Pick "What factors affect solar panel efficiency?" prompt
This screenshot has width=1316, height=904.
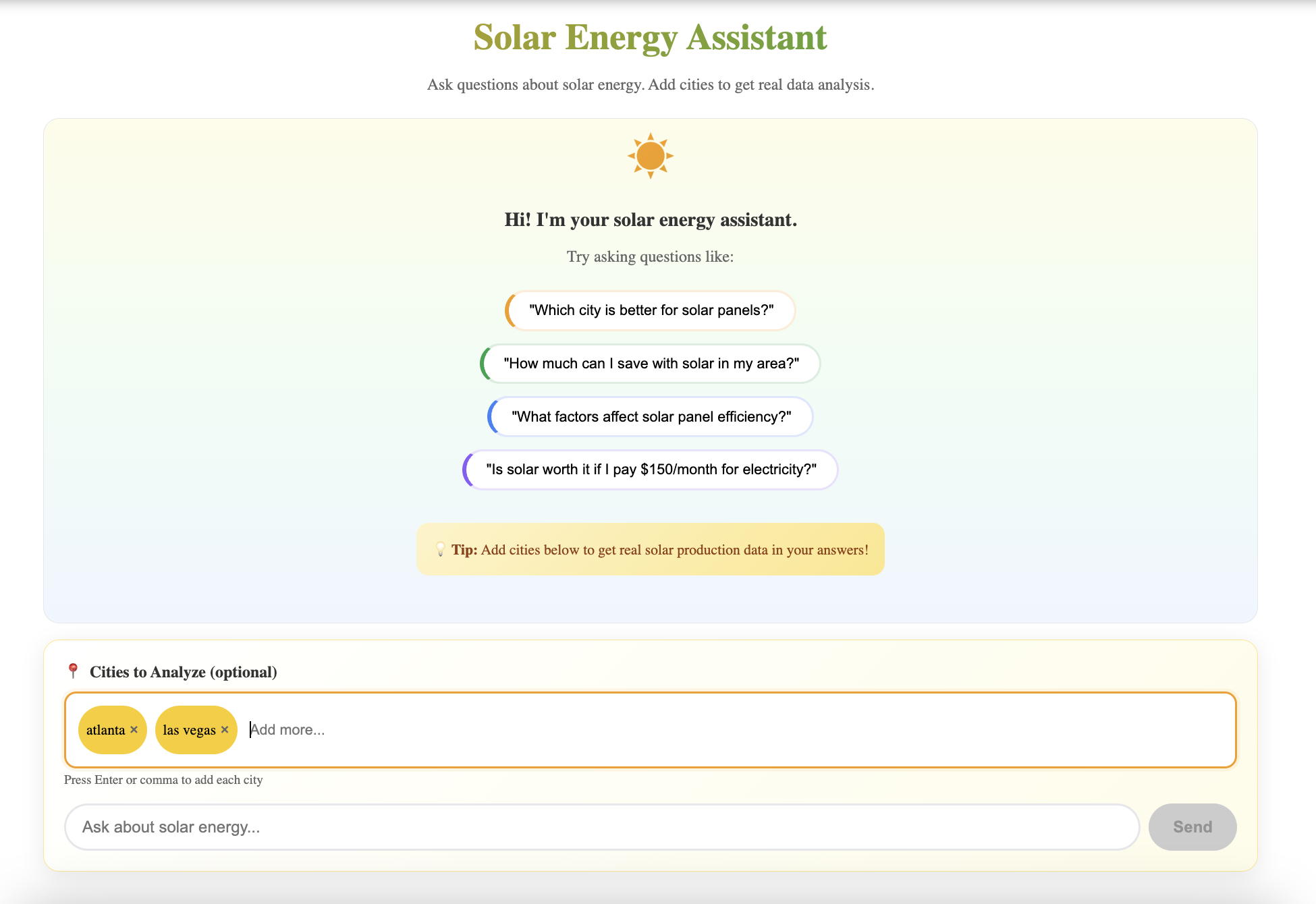(x=651, y=417)
